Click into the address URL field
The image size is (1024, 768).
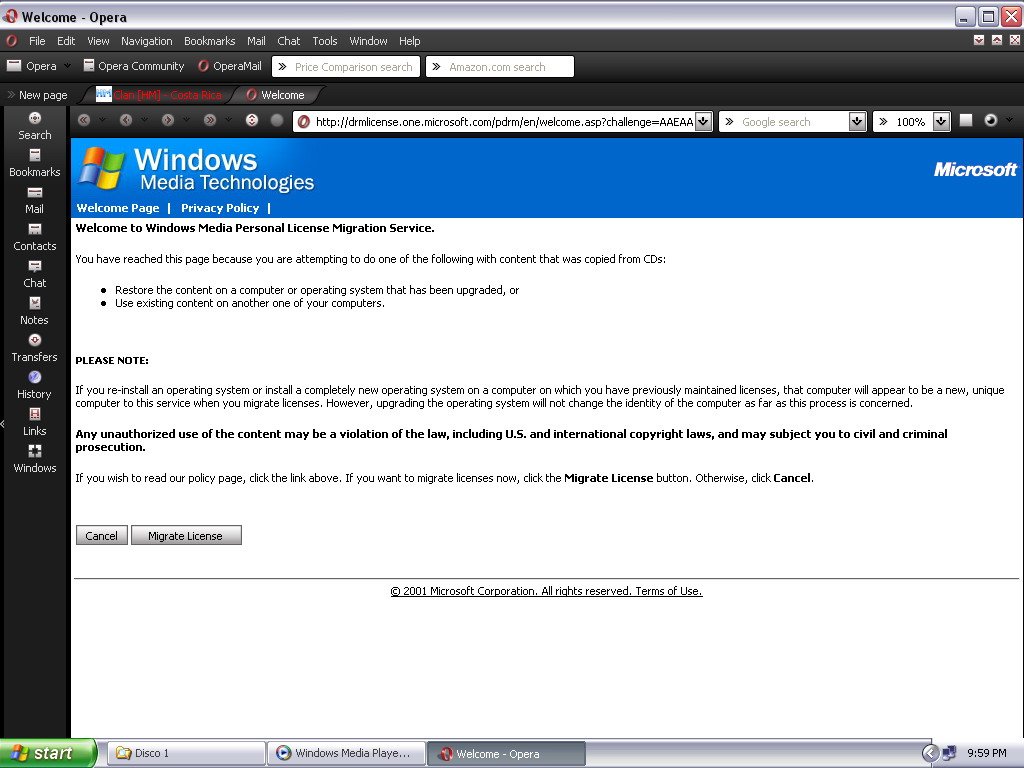(x=504, y=121)
